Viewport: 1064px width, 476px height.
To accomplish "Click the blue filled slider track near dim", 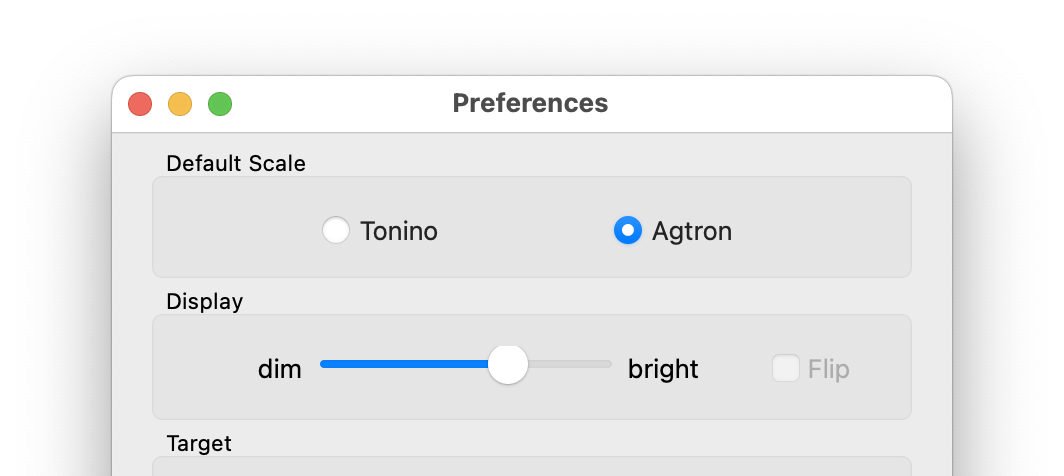I will click(404, 364).
